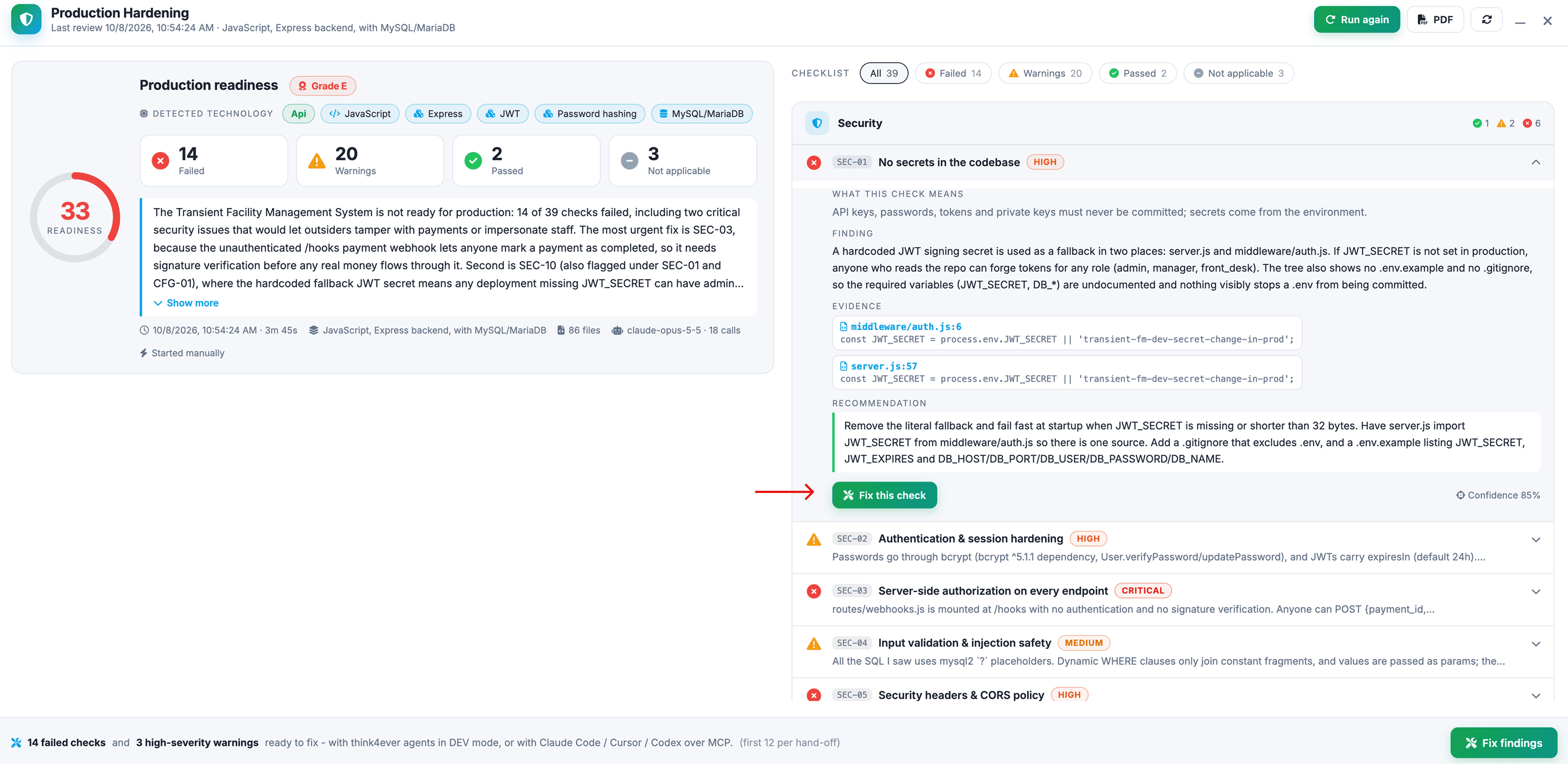Click the warning triangle icon for SEC-04
1568x764 pixels.
(x=814, y=643)
